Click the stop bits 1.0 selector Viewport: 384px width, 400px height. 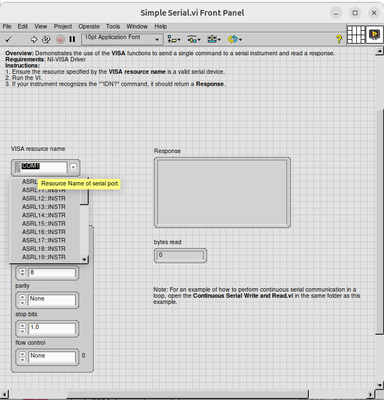point(52,328)
